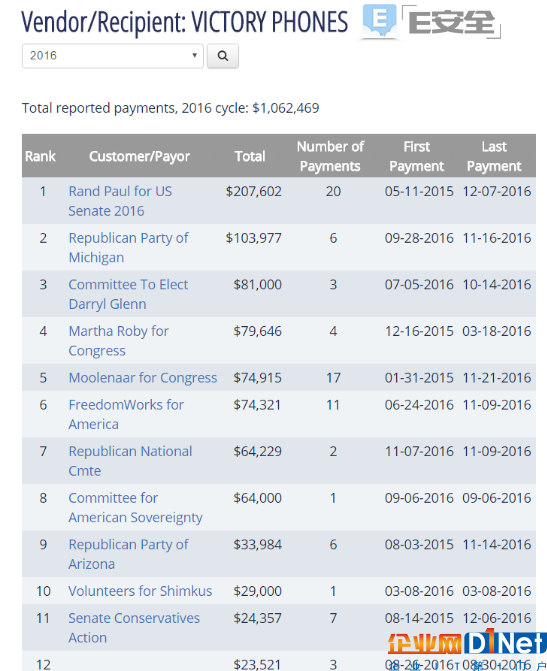Click the Last Payment column header
Image resolution: width=547 pixels, height=671 pixels.
tap(494, 156)
